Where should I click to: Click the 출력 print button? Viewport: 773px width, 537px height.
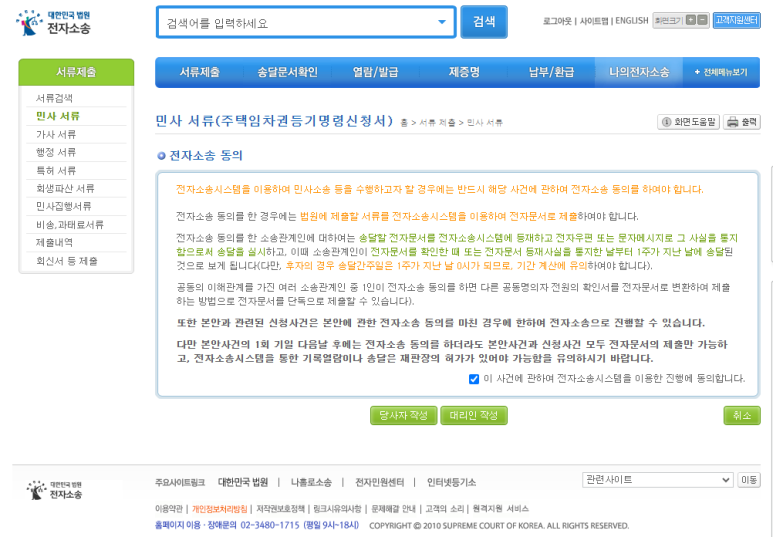(741, 122)
